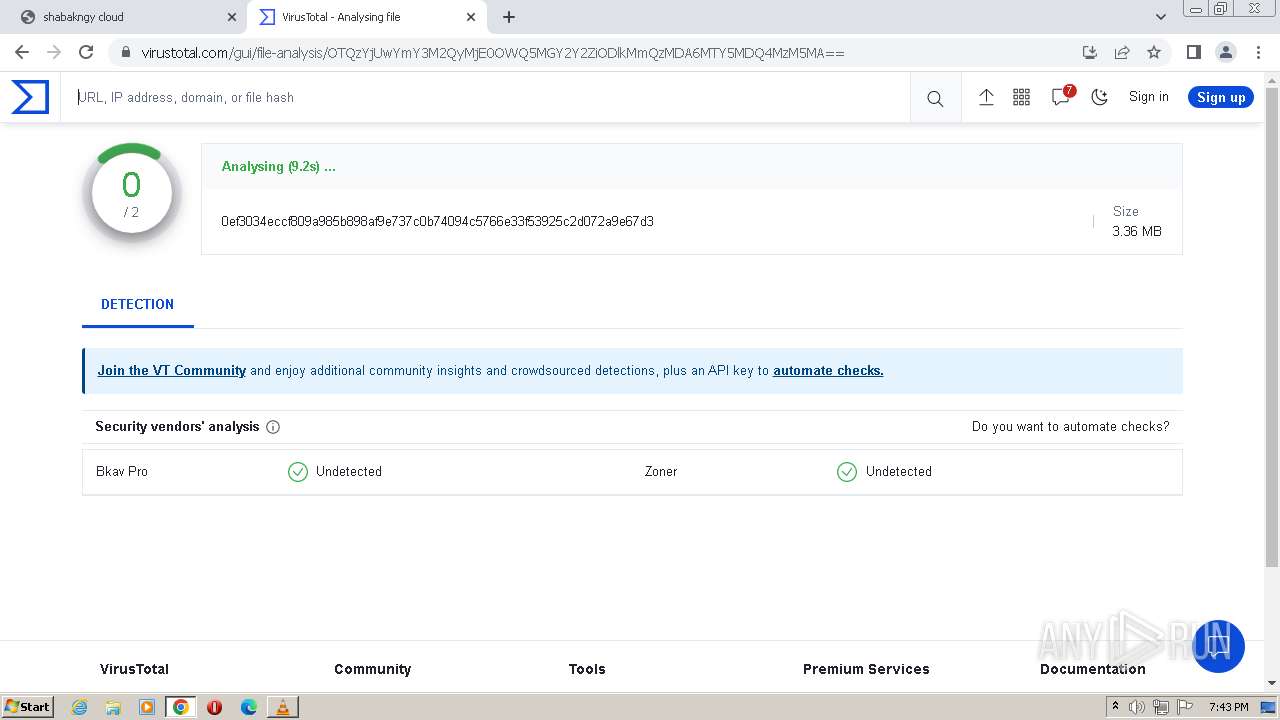
Task: Launch Internet Explorer from taskbar
Action: click(80, 707)
